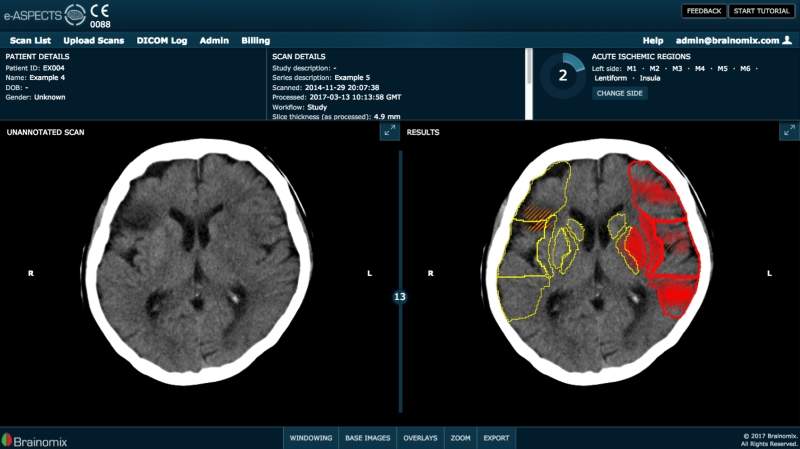Open the Base Images menu

(368, 438)
